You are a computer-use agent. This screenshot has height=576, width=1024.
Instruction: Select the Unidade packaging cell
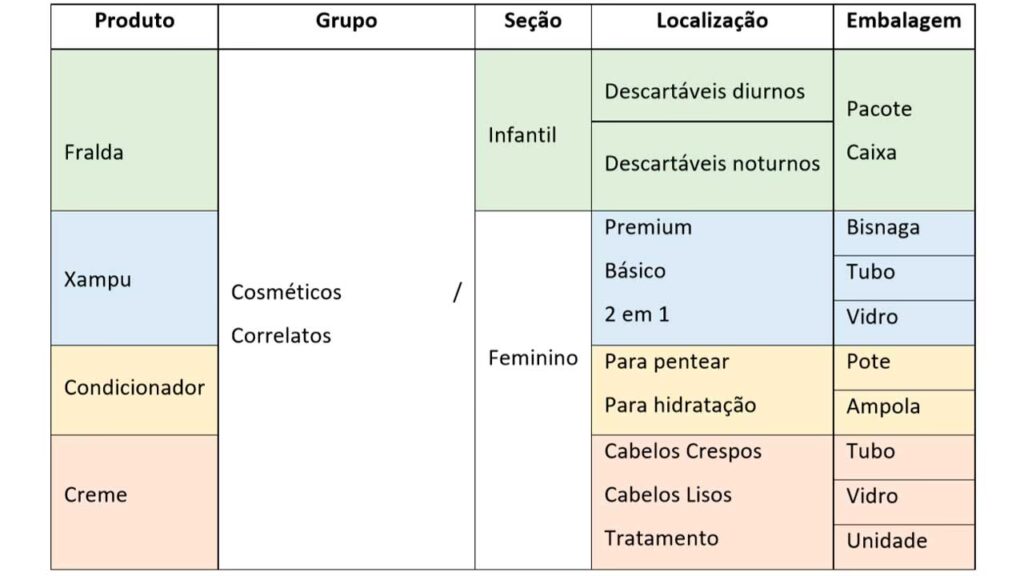click(x=887, y=541)
